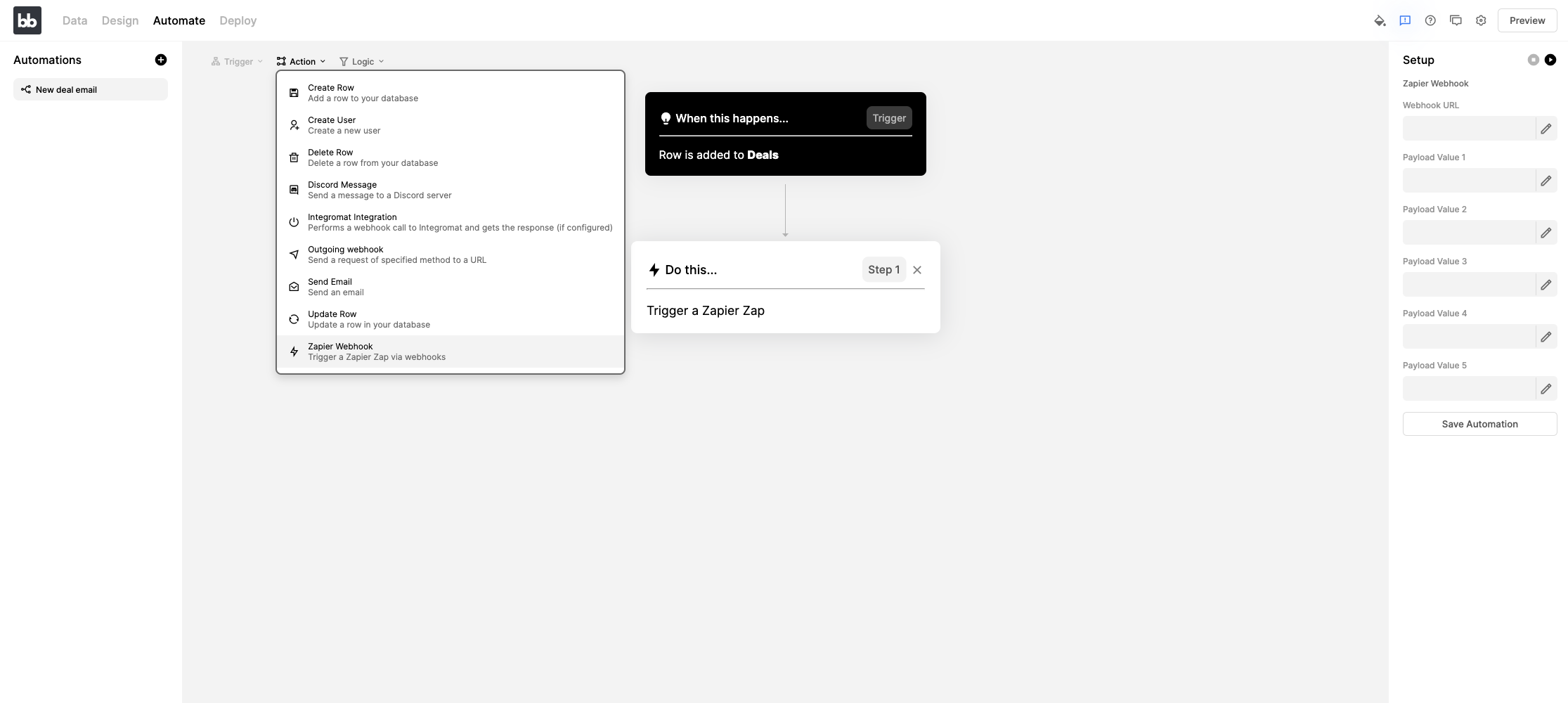1568x703 pixels.
Task: Select the When this happens trigger block
Action: tap(786, 134)
